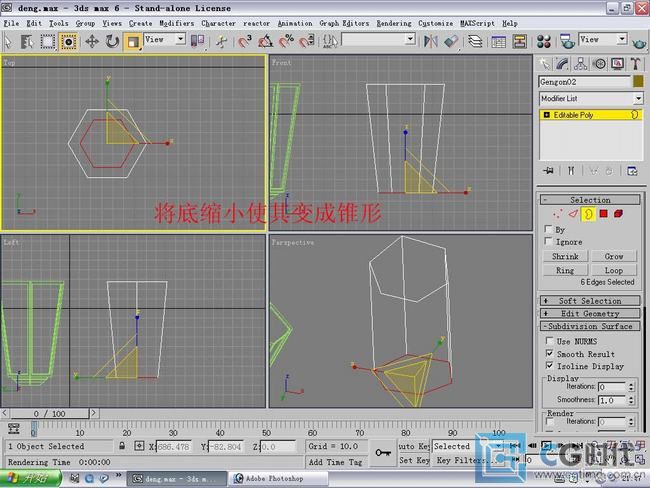Screen dimensions: 650x488
Task: Select Edge sub-object level
Action: pos(573,214)
